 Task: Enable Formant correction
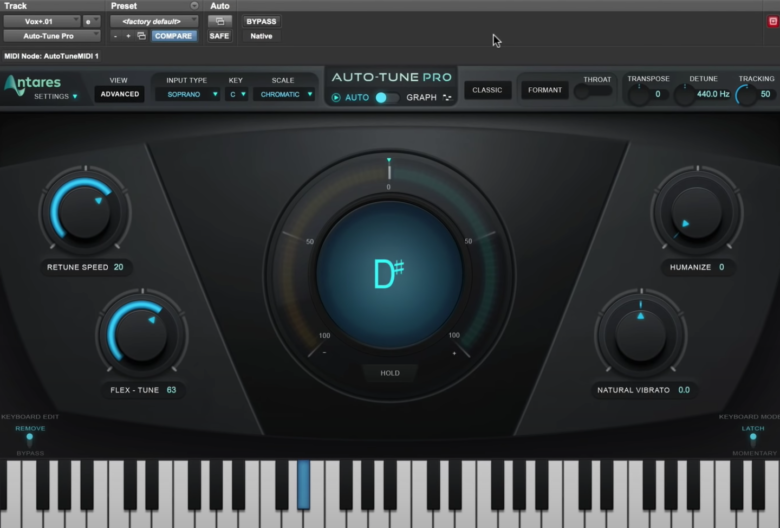[x=545, y=90]
